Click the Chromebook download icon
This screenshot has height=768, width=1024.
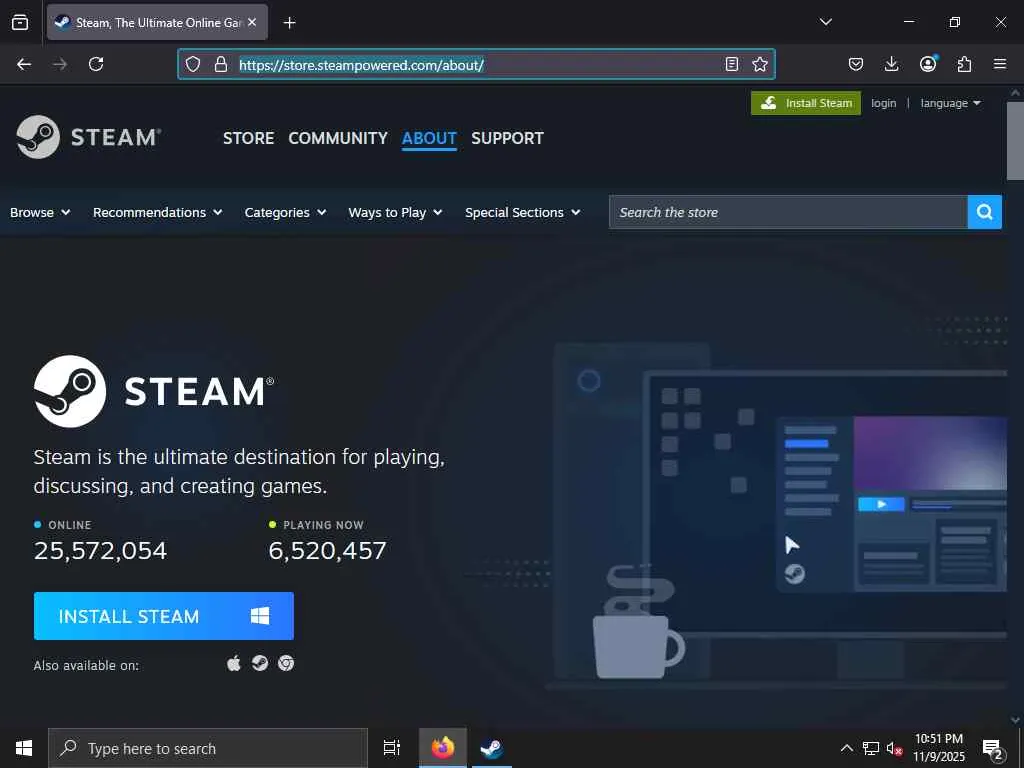pyautogui.click(x=286, y=664)
